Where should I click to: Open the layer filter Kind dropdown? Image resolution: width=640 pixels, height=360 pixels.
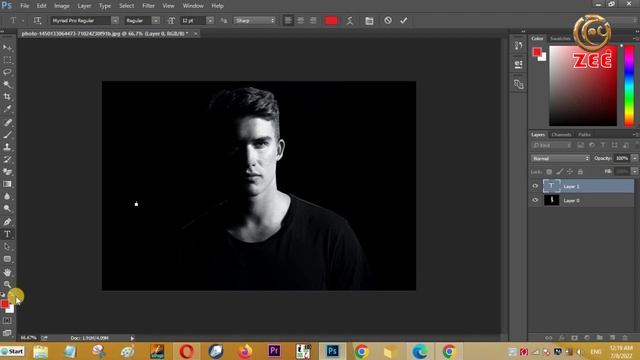(552, 145)
